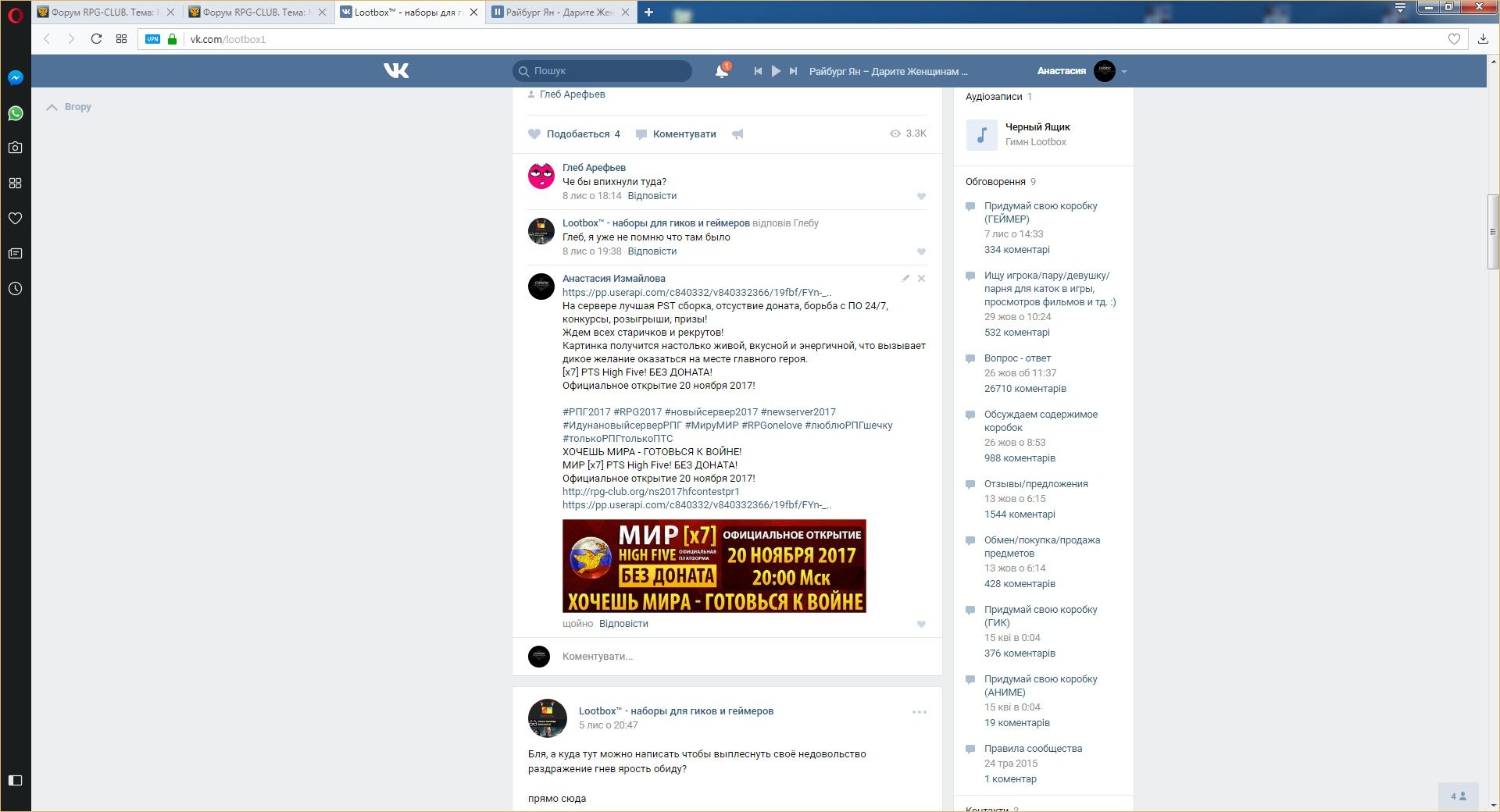
Task: Skip to previous audio track
Action: tap(758, 71)
